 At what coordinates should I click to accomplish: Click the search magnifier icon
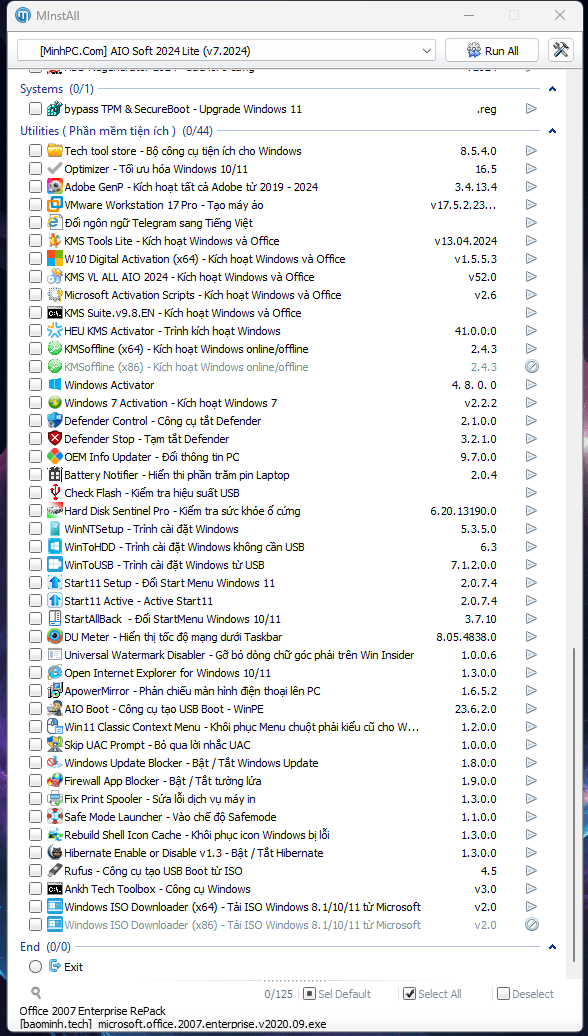(36, 992)
